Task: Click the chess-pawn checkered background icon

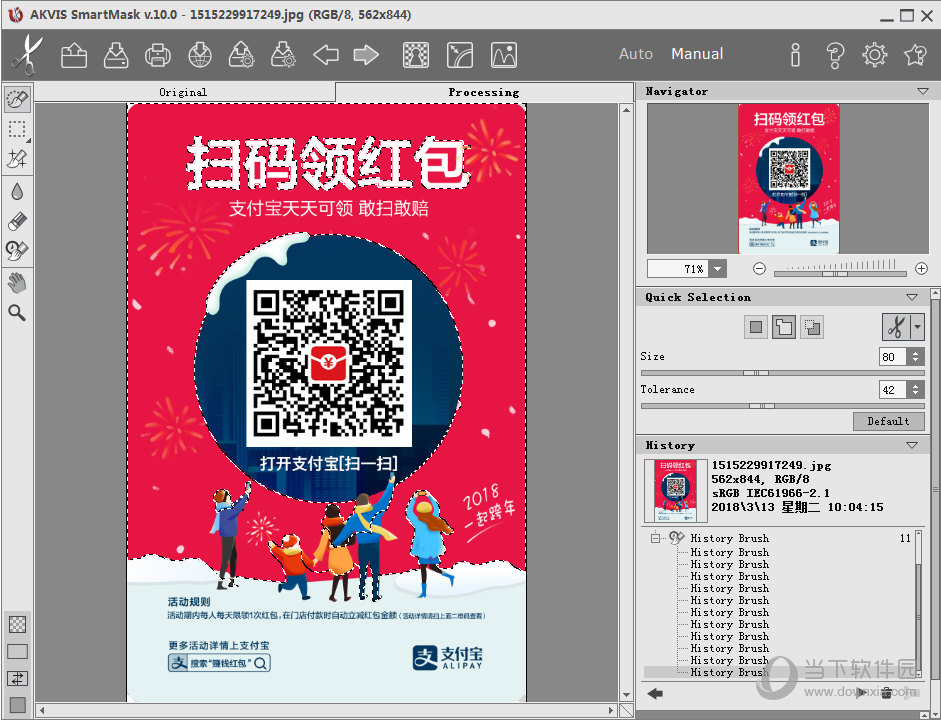Action: point(415,55)
